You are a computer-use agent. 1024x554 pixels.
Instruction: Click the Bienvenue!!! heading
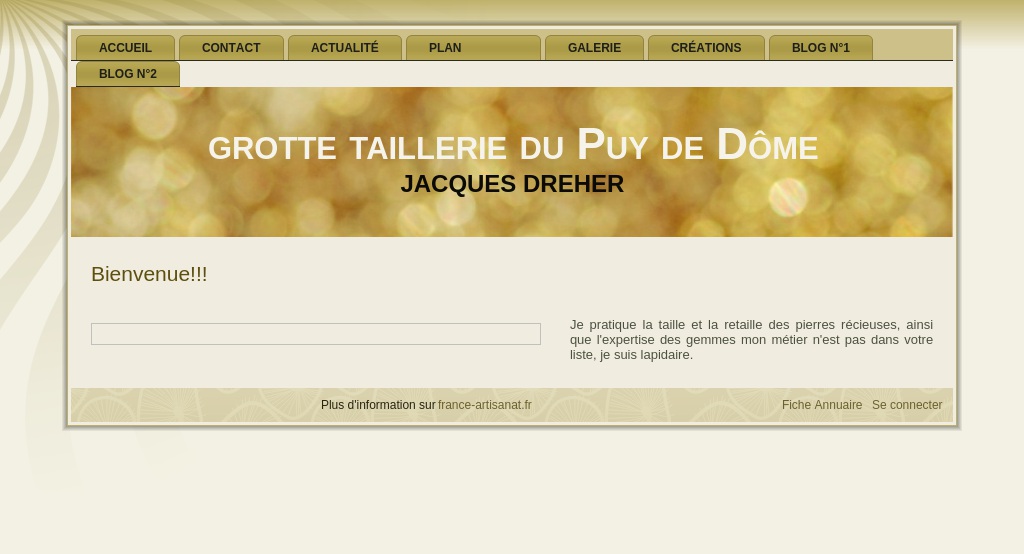(x=149, y=274)
